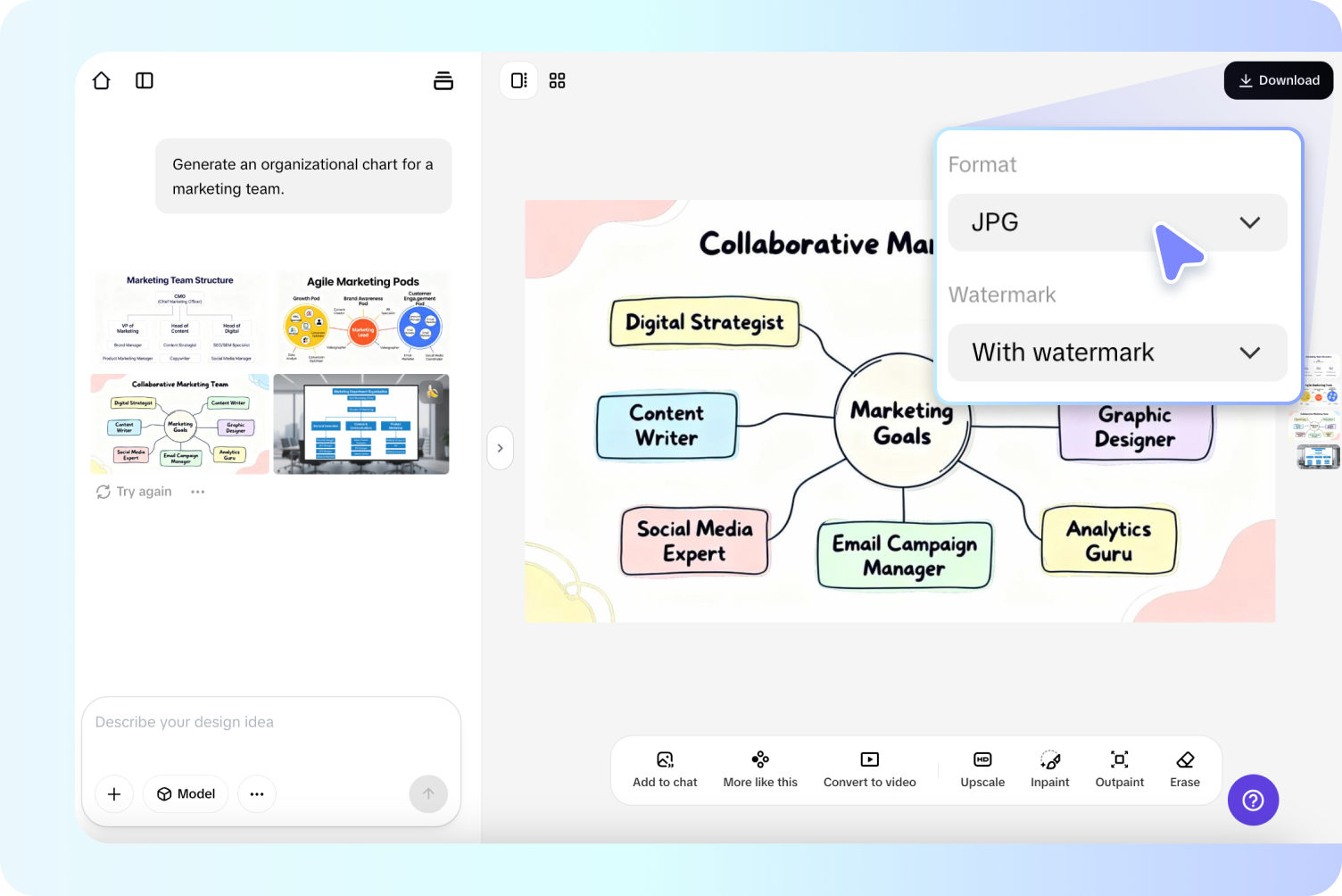The width and height of the screenshot is (1342, 896).
Task: Open the Format dropdown showing JPG
Action: pyautogui.click(x=1117, y=222)
